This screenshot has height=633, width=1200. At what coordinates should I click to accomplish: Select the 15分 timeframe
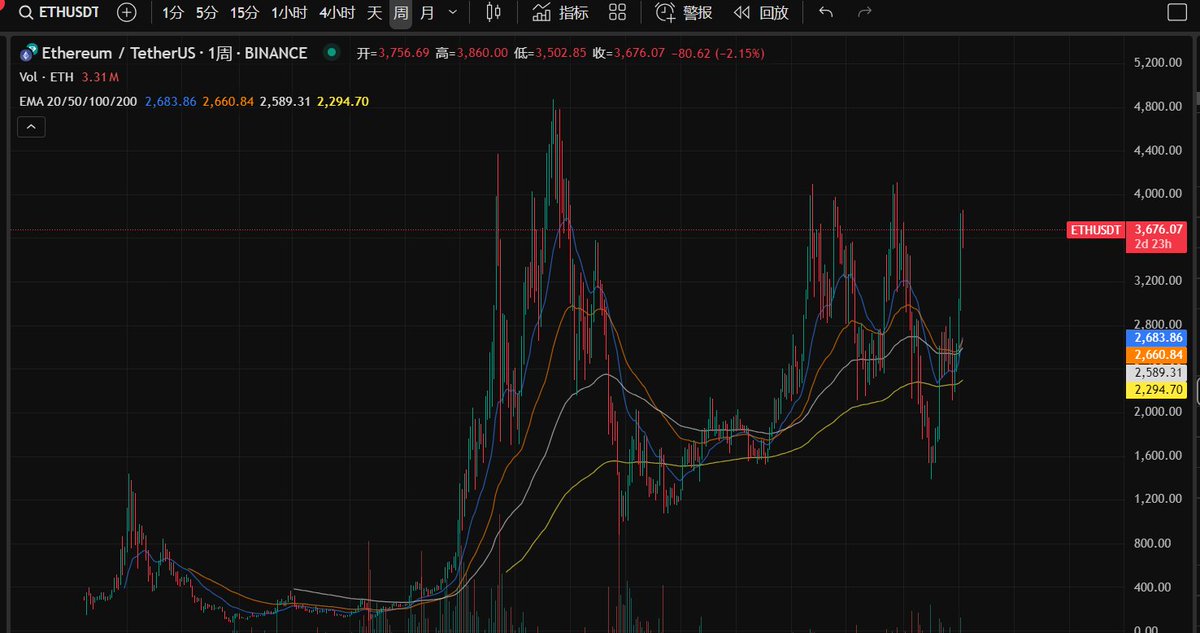click(243, 13)
